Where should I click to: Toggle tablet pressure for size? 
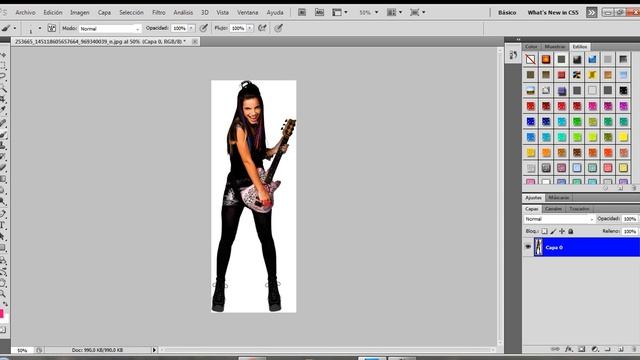[278, 28]
